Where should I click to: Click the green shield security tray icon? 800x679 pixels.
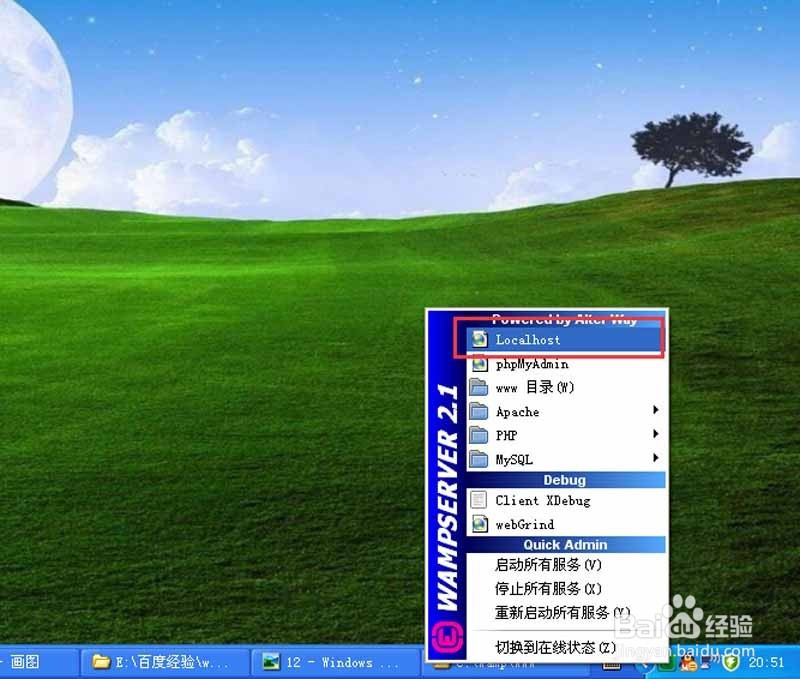pyautogui.click(x=731, y=664)
